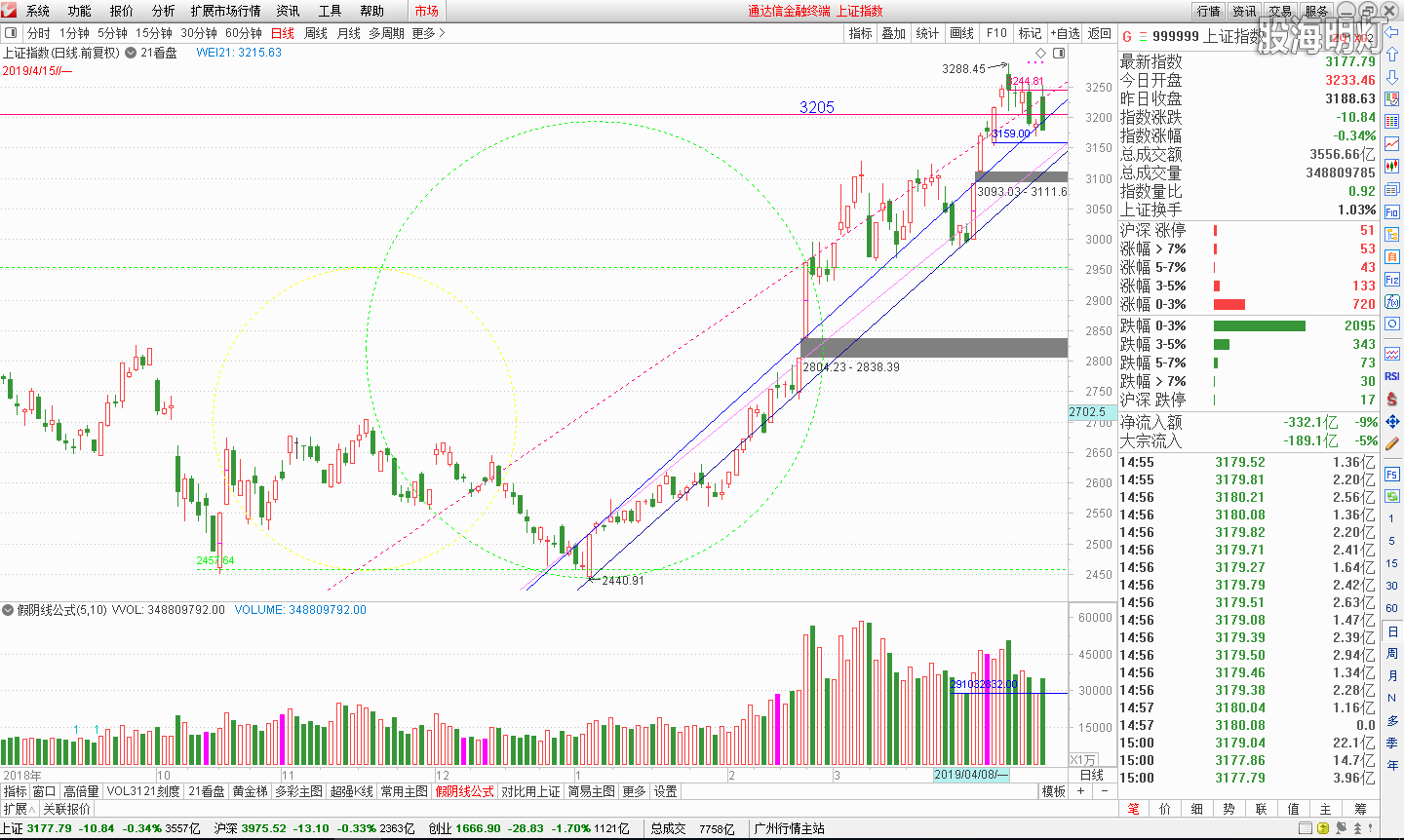Click the Fi2 icon in right sidebar
This screenshot has width=1404, height=840.
coord(1392,279)
